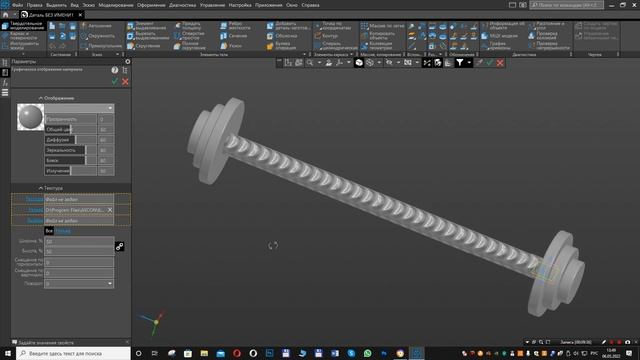
Task: Click the Windows taskbar search box
Action: point(74,353)
